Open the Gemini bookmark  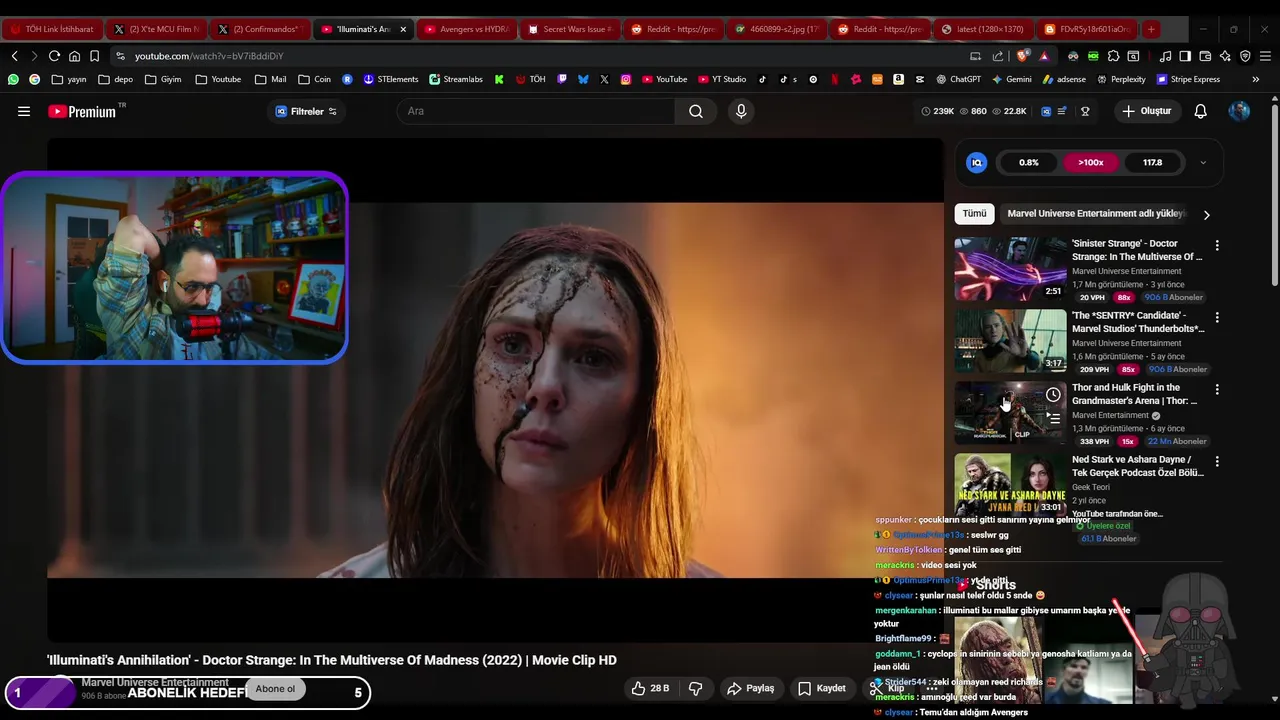pos(1011,79)
